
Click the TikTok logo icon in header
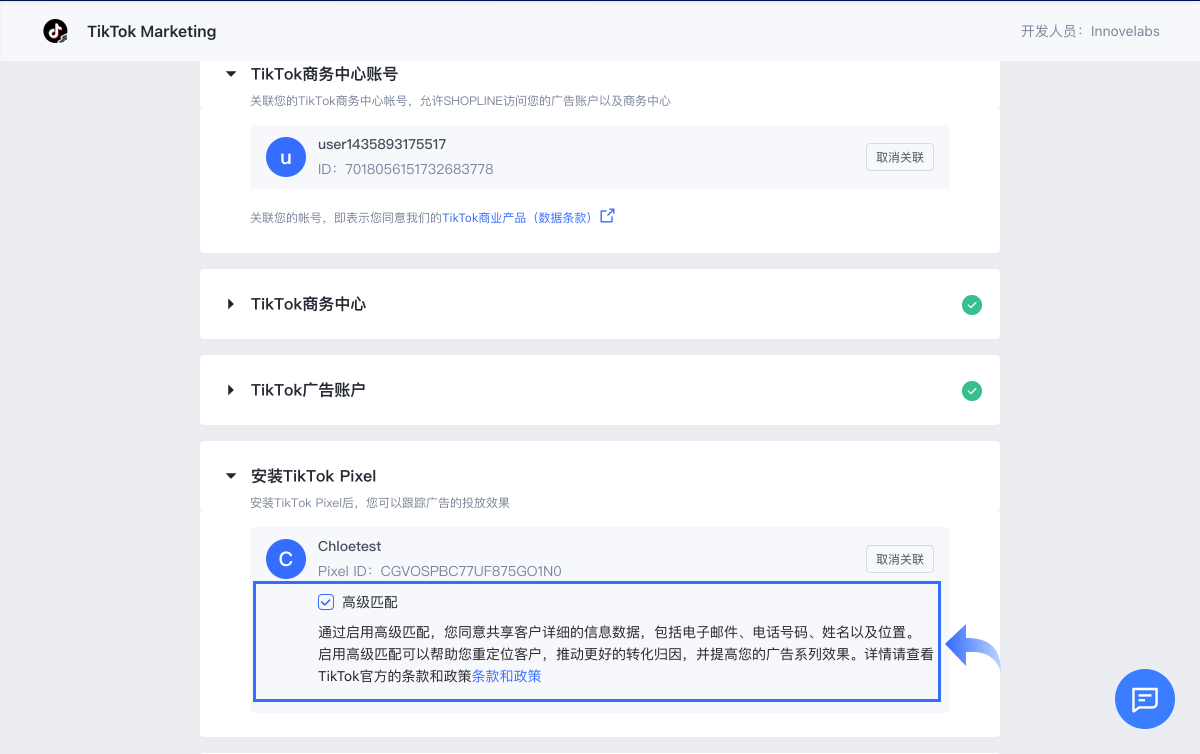pyautogui.click(x=55, y=31)
